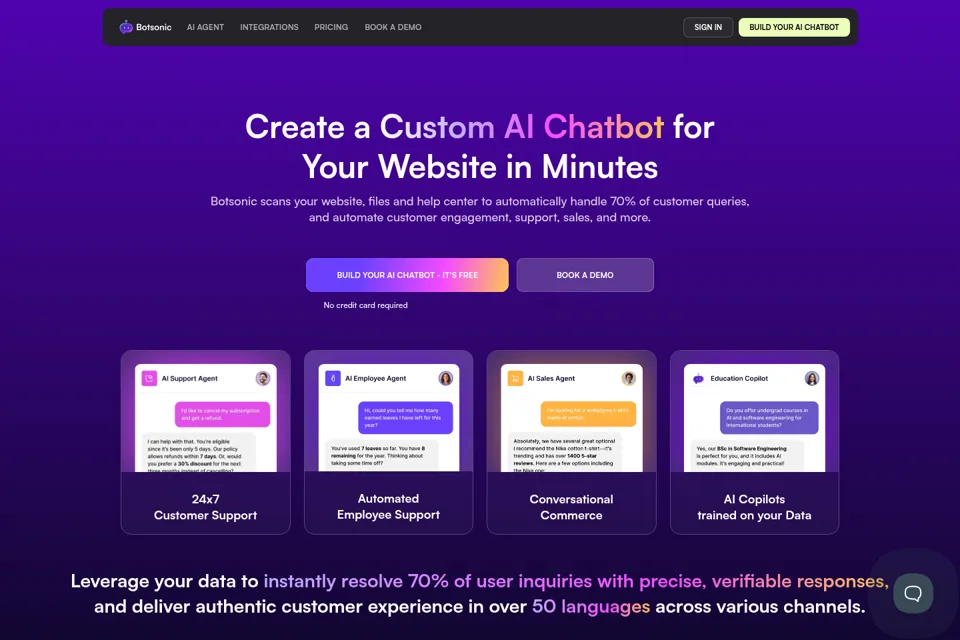Click the '50 languages' highlighted text
The image size is (960, 640).
point(591,606)
